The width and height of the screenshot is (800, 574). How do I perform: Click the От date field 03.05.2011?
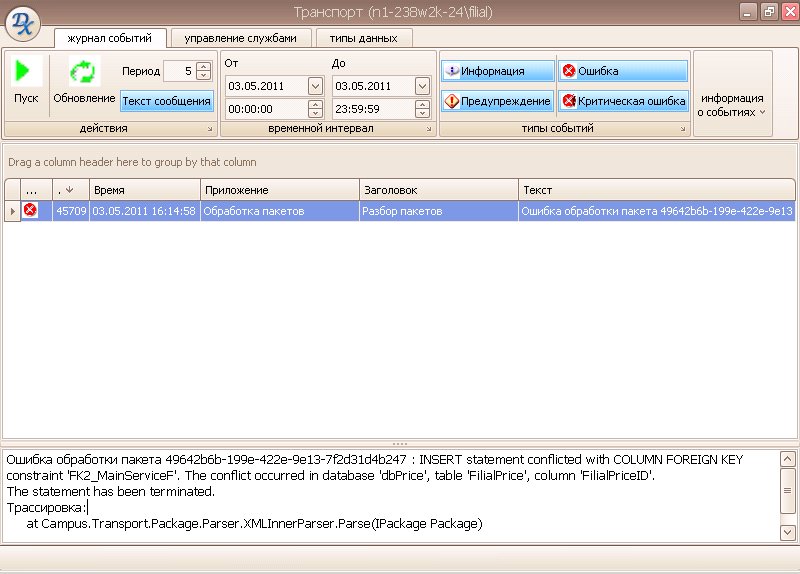(x=267, y=86)
